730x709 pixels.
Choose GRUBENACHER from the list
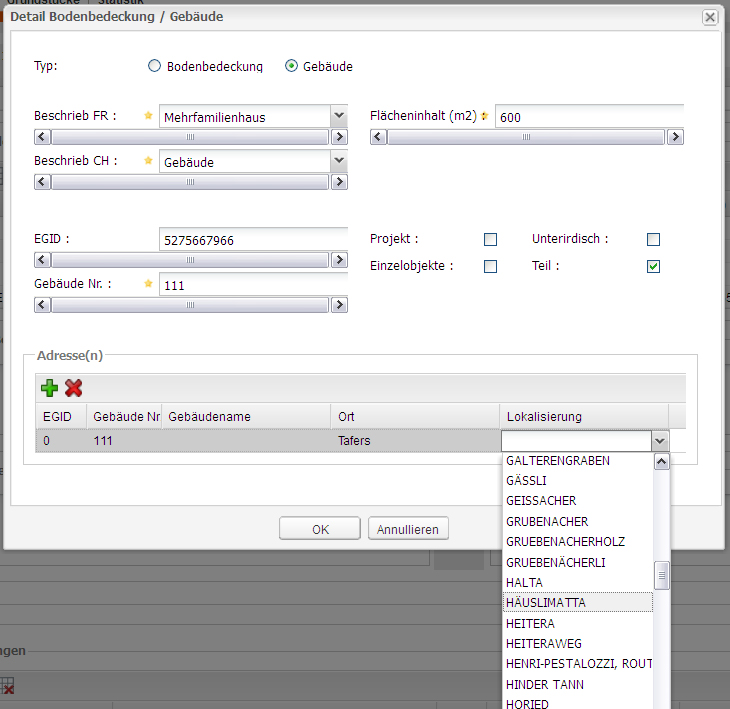click(578, 522)
